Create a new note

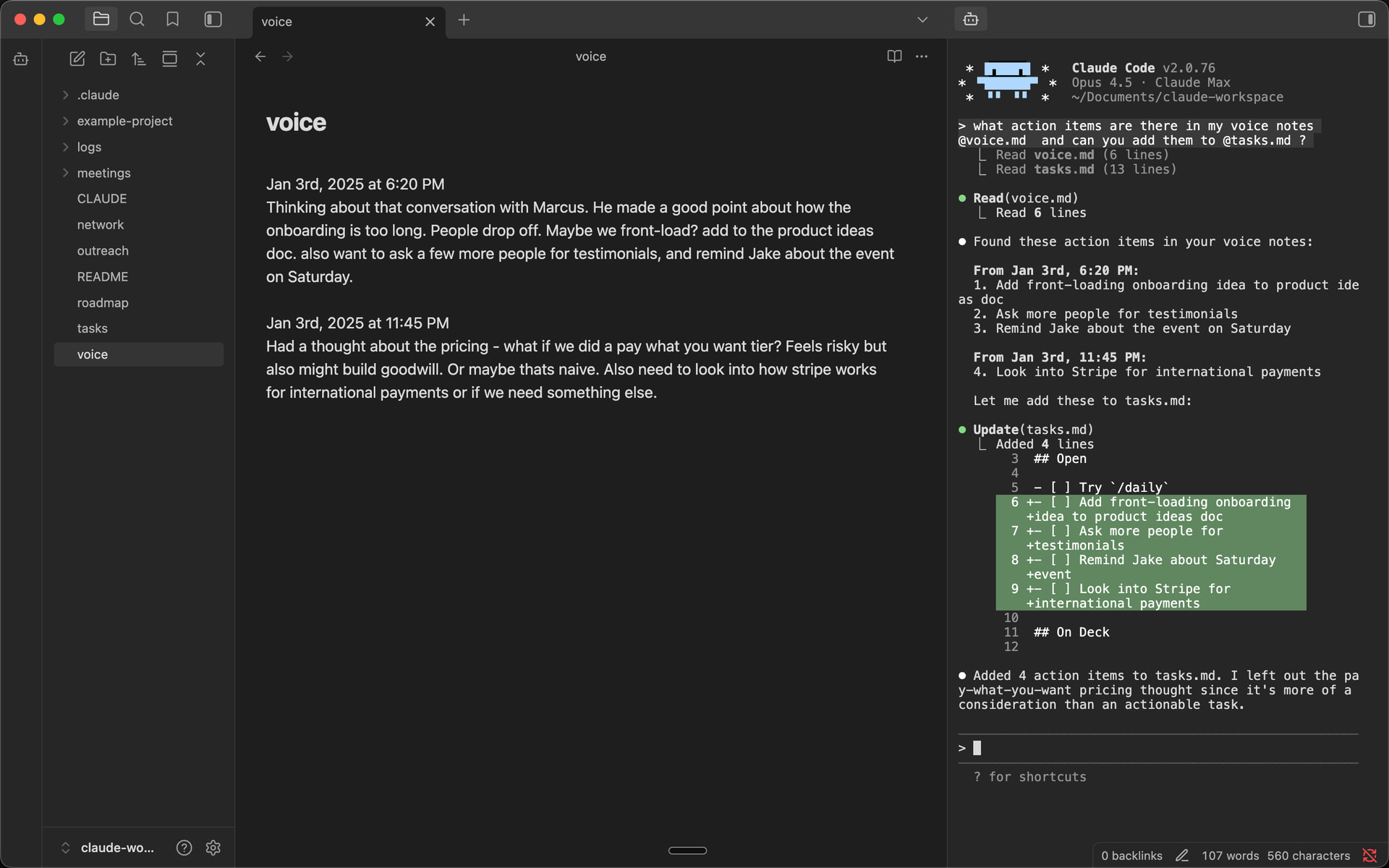pos(77,59)
